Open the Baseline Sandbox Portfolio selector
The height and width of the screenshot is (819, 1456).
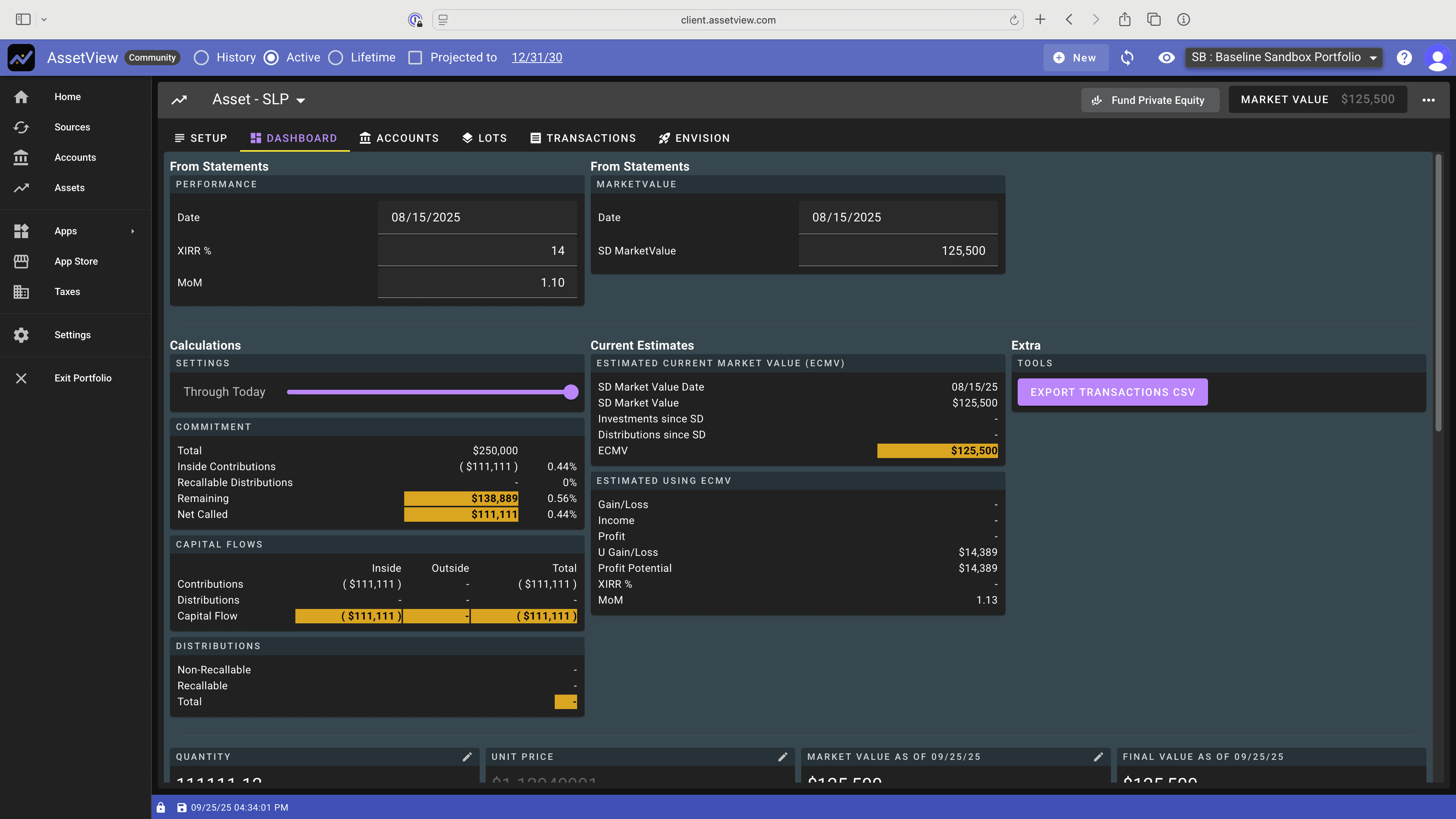click(1283, 57)
